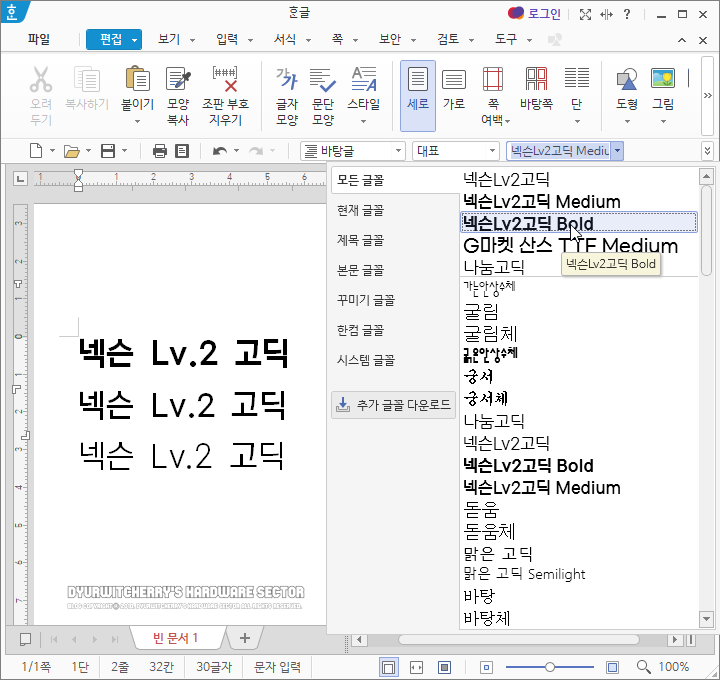Click the Copy (복사하기) icon
This screenshot has width=720, height=680.
pyautogui.click(x=87, y=79)
